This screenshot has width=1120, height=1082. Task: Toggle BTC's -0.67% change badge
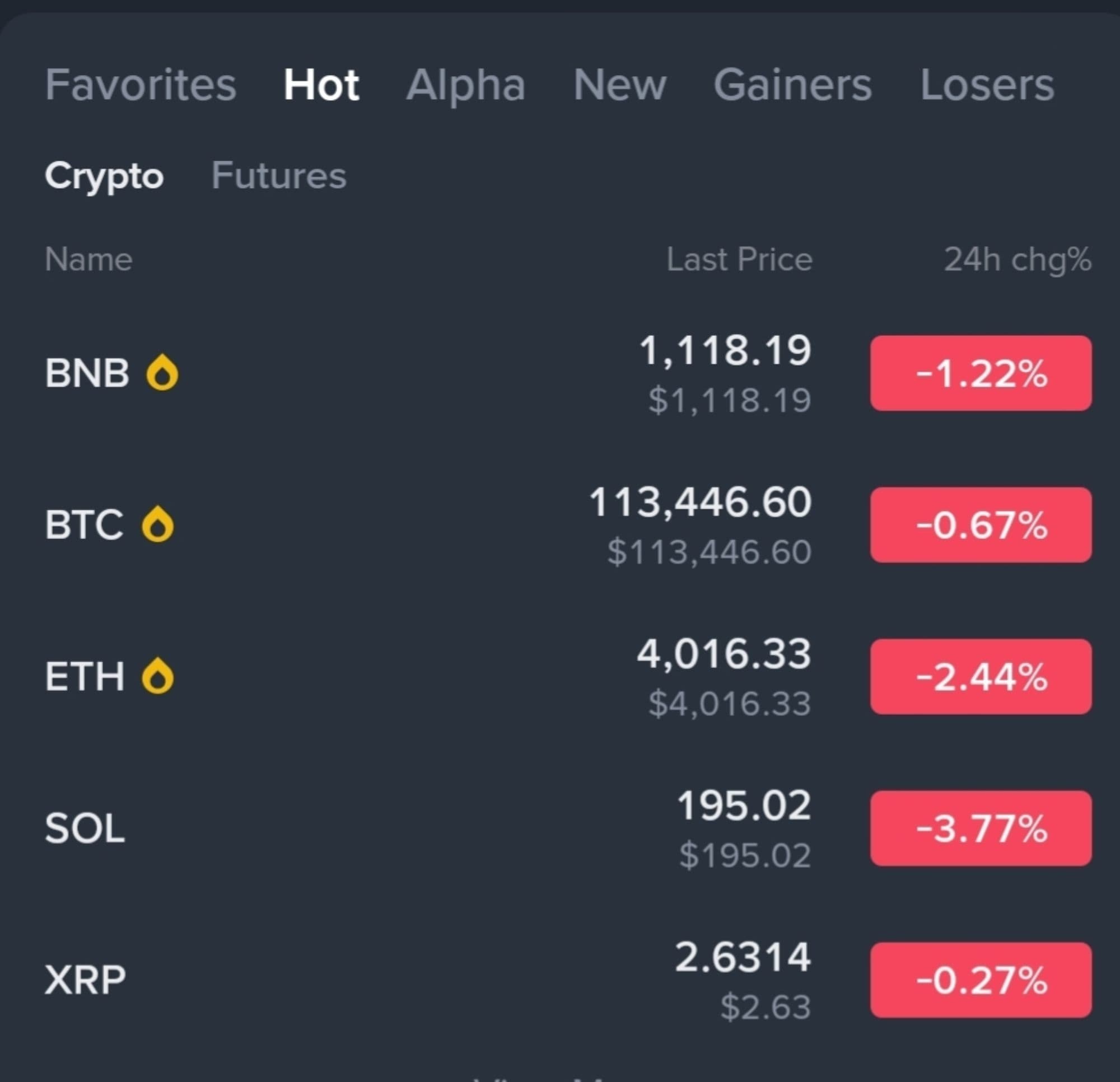(981, 524)
